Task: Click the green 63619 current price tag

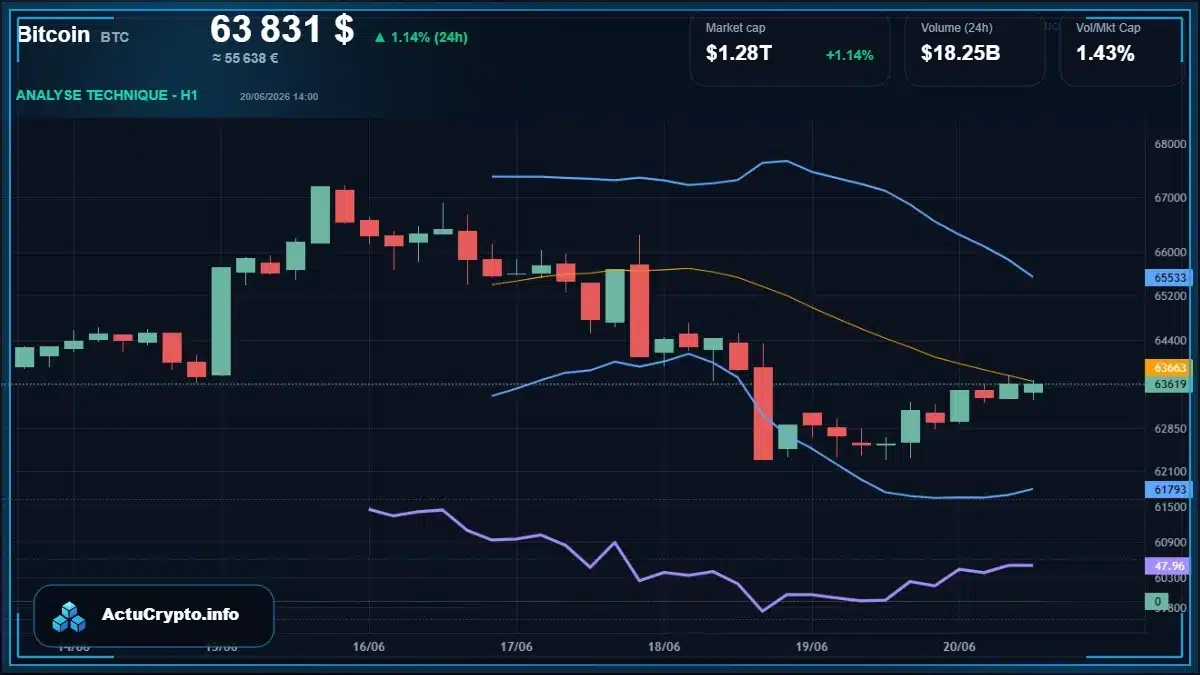Action: click(1167, 384)
